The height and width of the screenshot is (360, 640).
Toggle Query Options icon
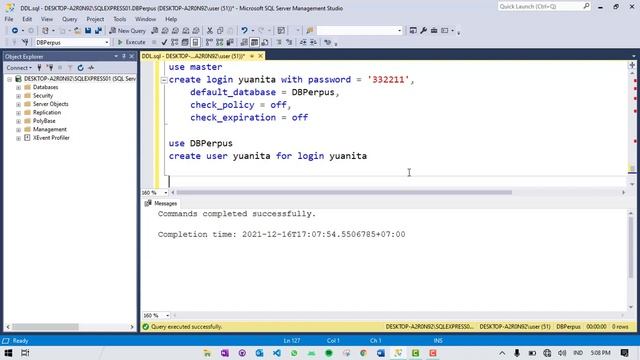[185, 42]
